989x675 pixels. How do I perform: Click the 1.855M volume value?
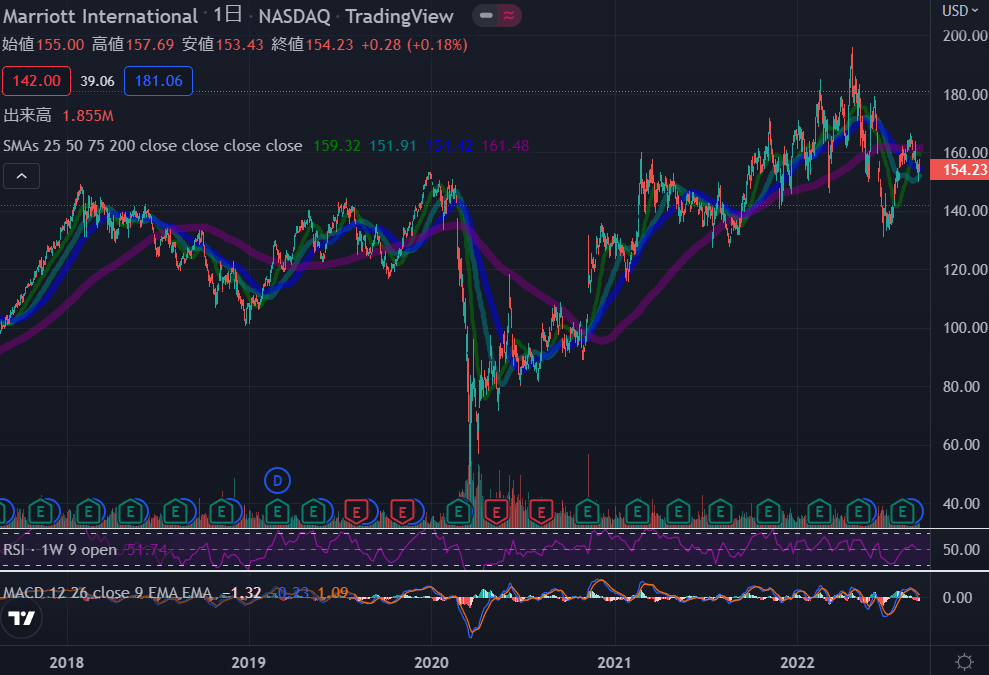coord(88,115)
